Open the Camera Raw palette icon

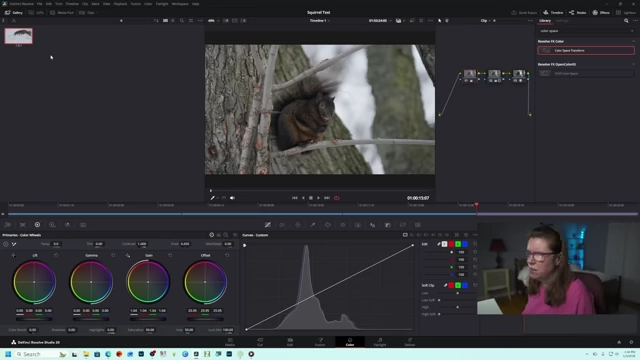click(8, 225)
